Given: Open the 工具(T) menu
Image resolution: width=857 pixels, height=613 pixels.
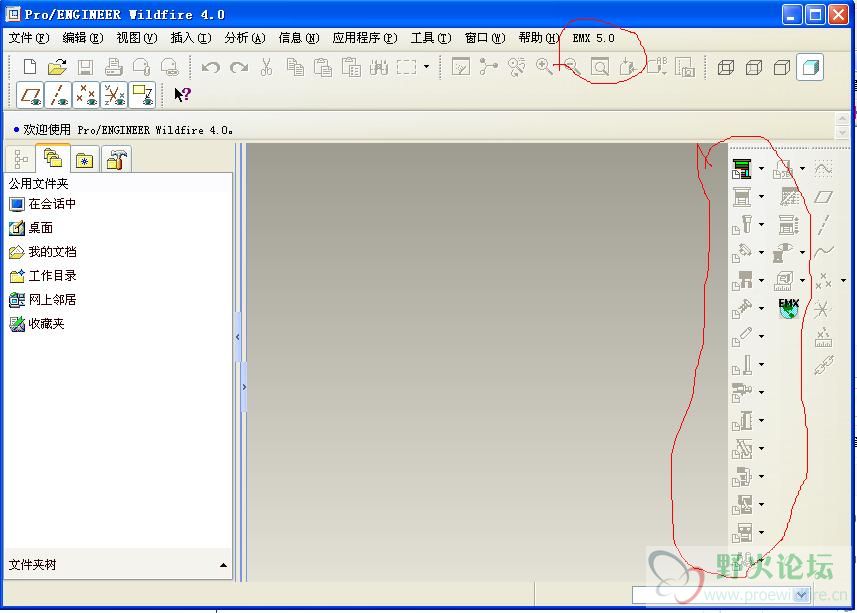Looking at the screenshot, I should [431, 38].
